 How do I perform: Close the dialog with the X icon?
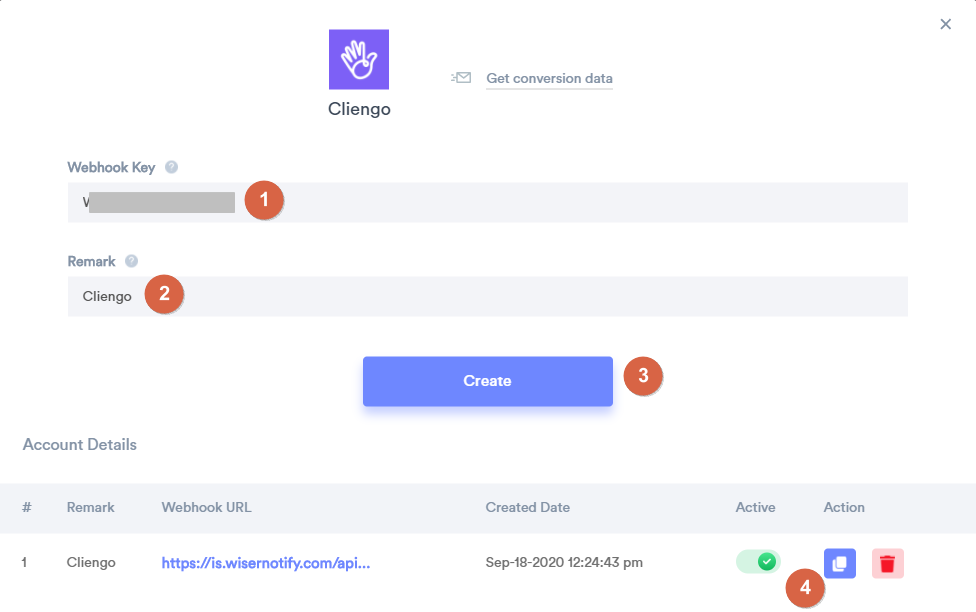946,24
